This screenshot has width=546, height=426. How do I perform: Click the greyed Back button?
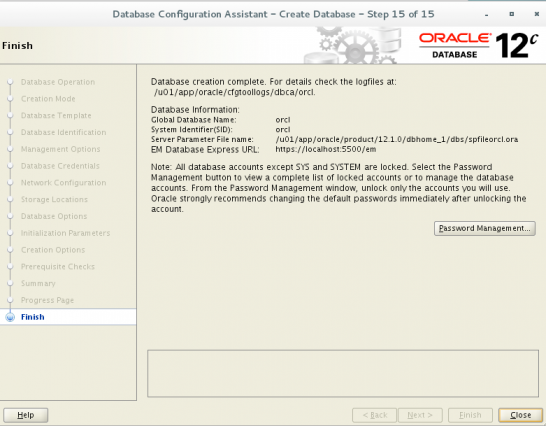pyautogui.click(x=375, y=415)
